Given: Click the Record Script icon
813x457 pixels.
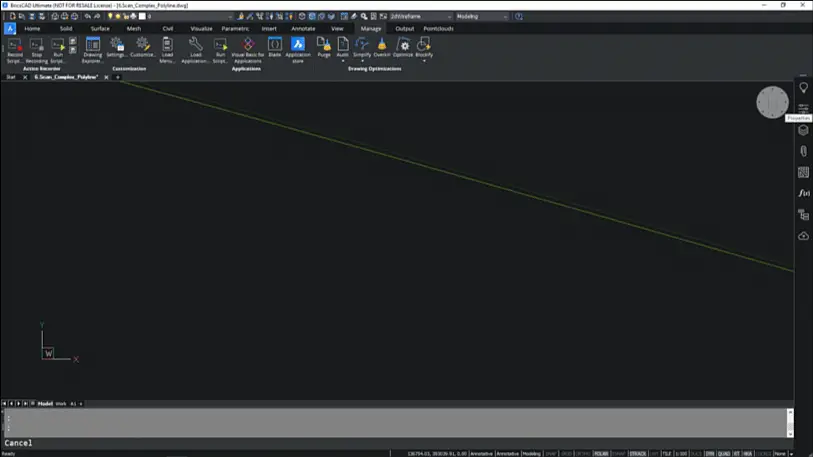Looking at the screenshot, I should tap(15, 50).
